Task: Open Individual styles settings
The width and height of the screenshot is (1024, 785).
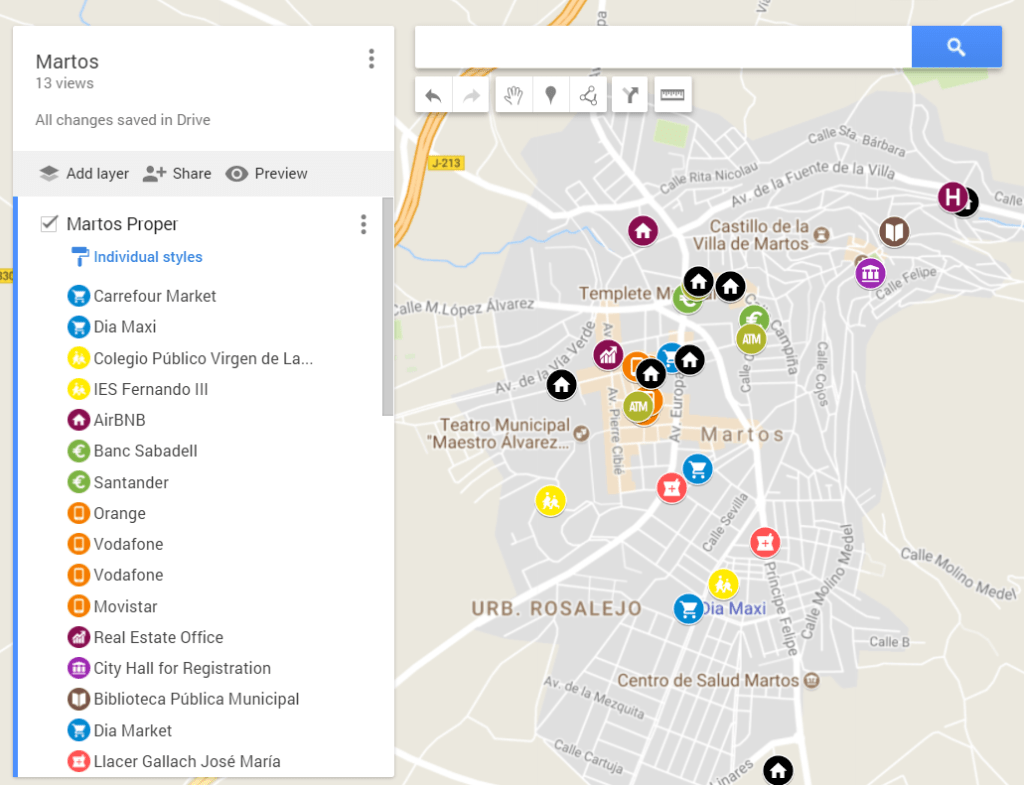Action: click(x=147, y=257)
